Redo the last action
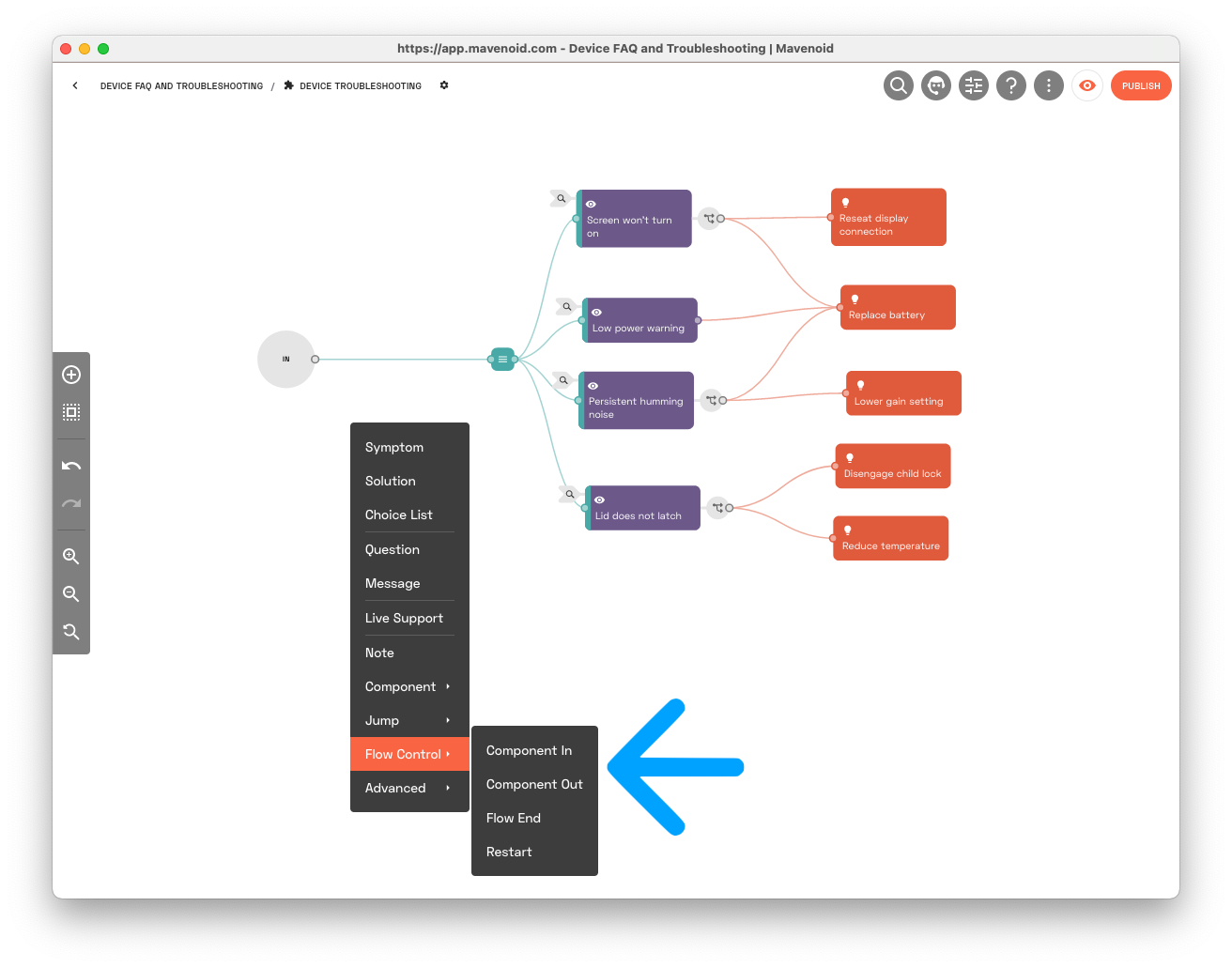The width and height of the screenshot is (1232, 968). (71, 503)
